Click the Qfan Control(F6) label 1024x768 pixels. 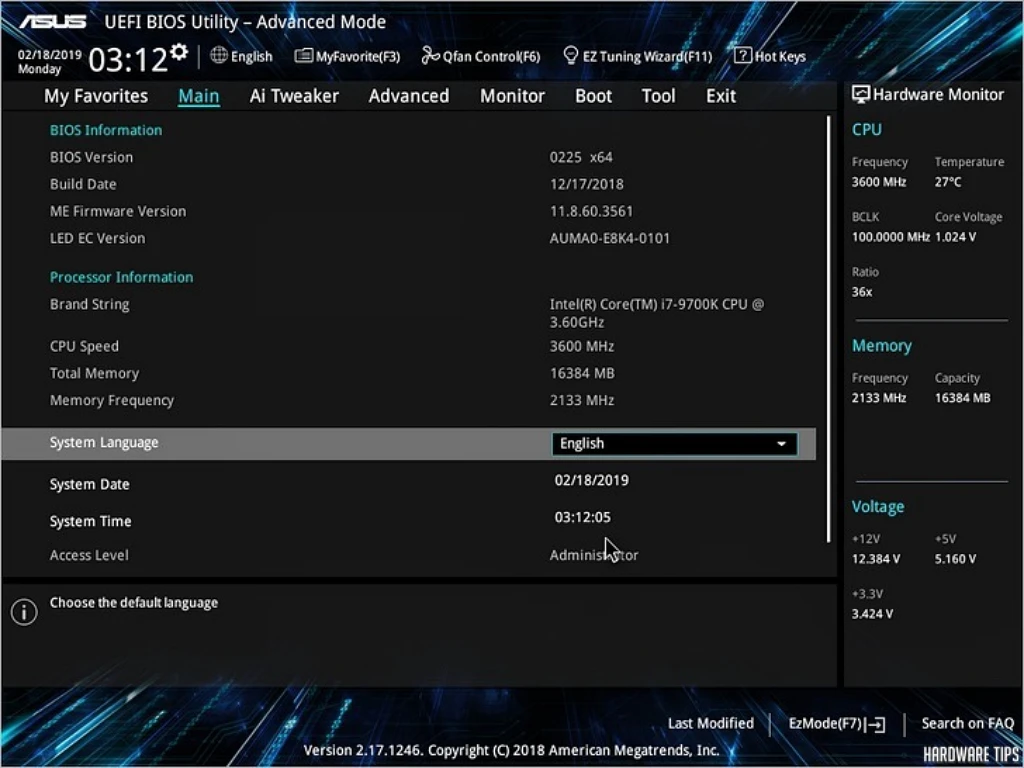[x=492, y=57]
